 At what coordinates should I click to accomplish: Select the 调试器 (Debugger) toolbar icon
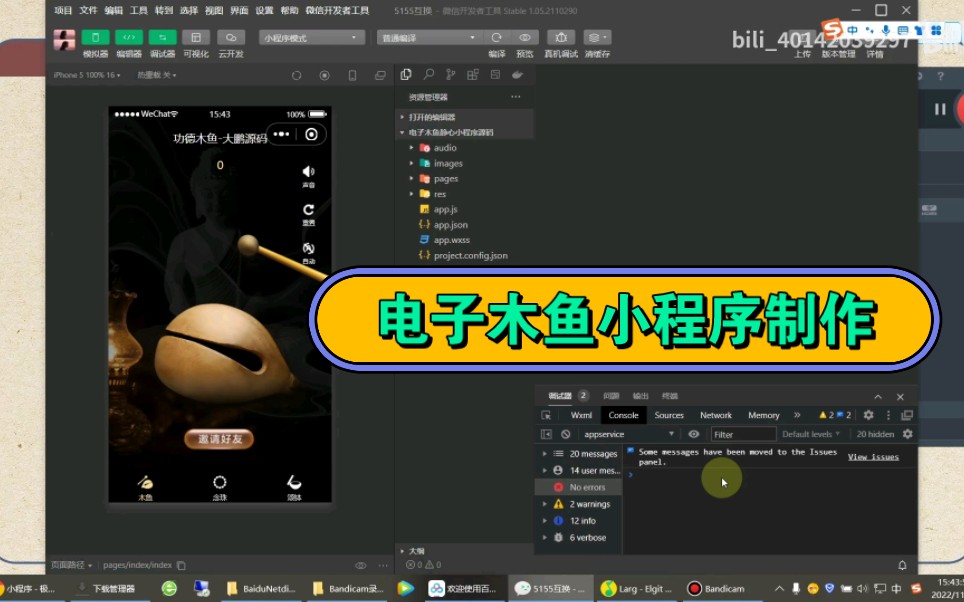[x=163, y=37]
